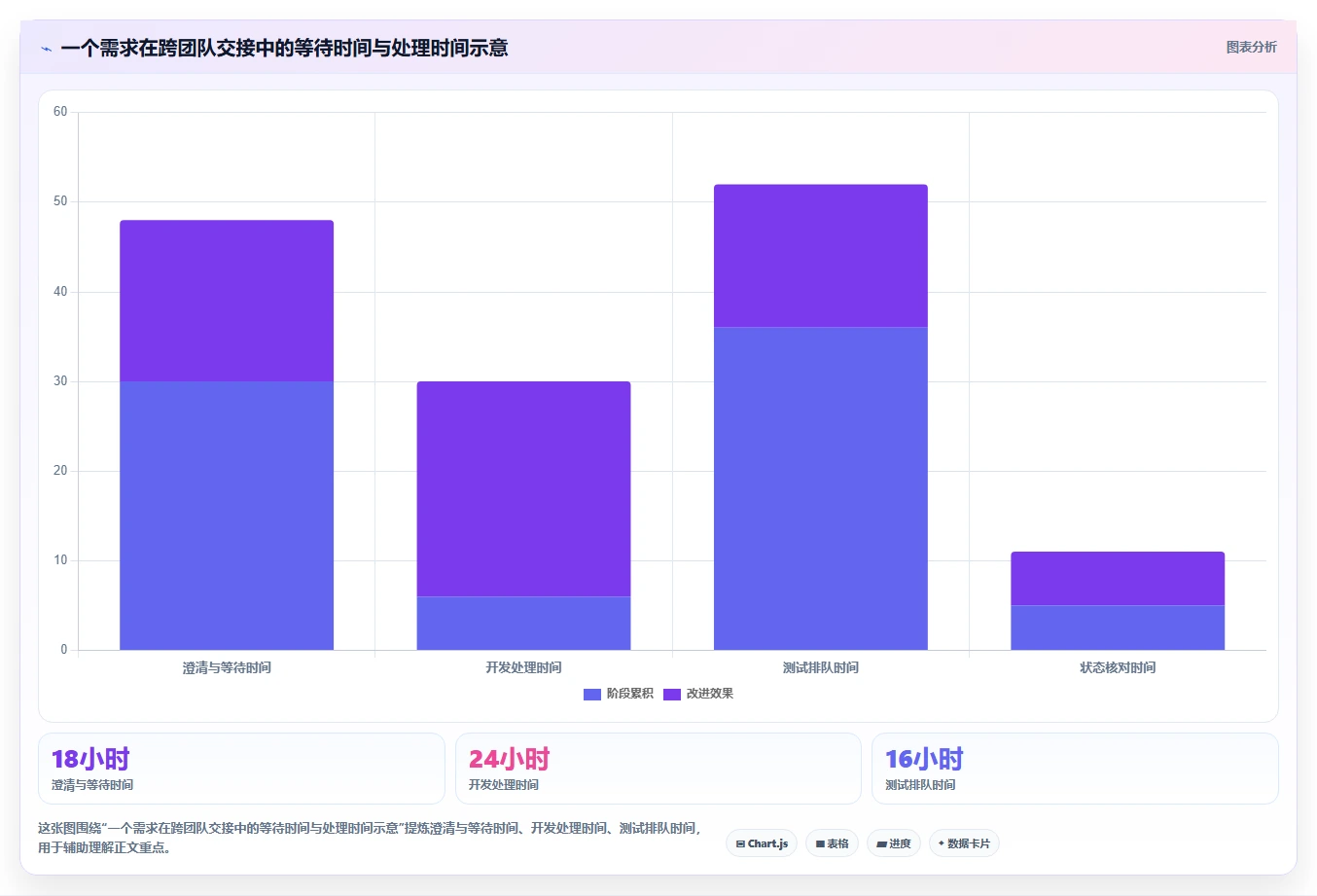This screenshot has height=896, width=1317.
Task: Select the 表格 tag chip
Action: [832, 843]
